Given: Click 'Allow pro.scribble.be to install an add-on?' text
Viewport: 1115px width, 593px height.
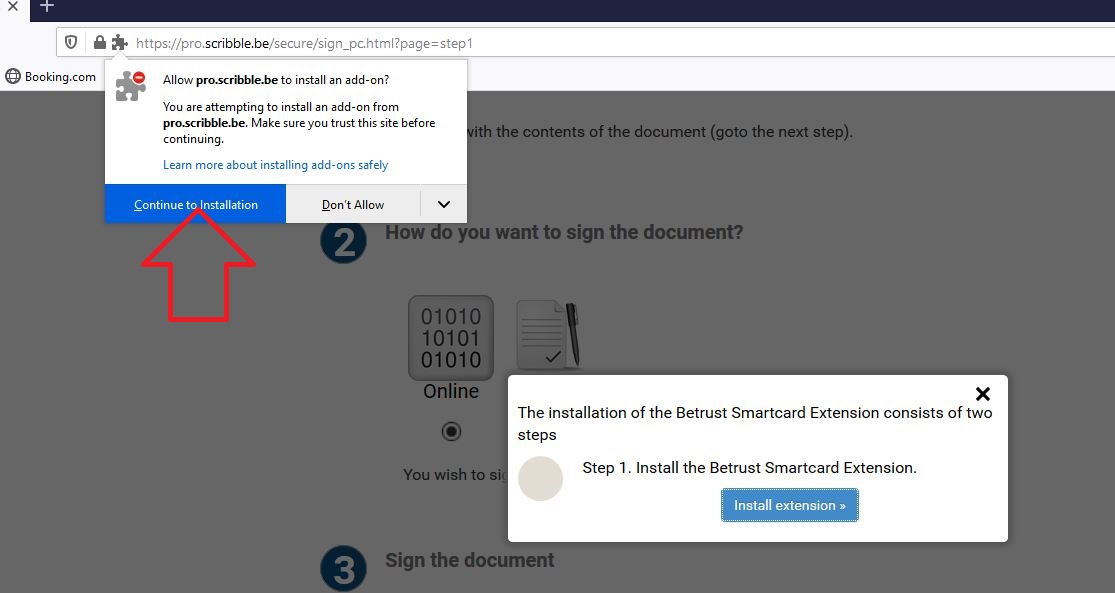Looking at the screenshot, I should (x=276, y=80).
